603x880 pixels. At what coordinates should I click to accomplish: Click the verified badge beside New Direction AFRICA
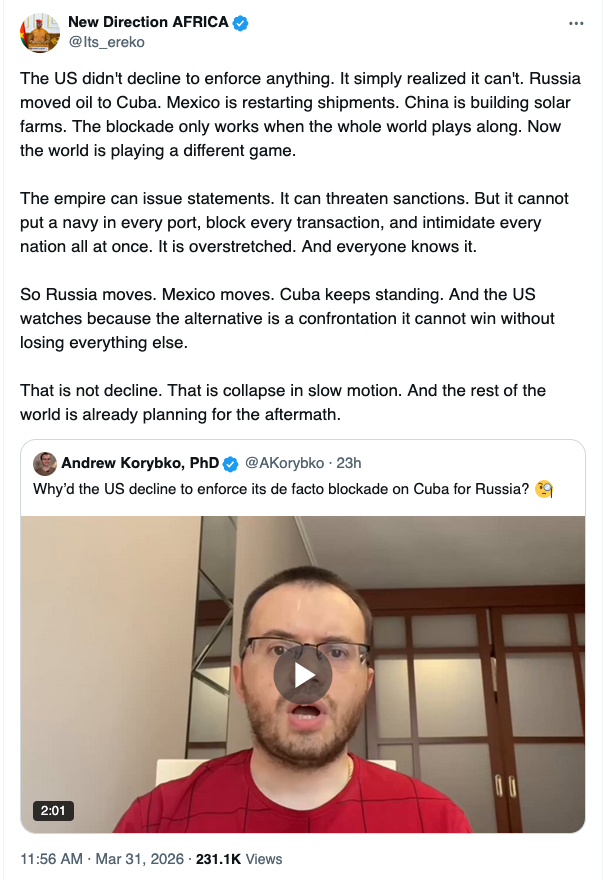pyautogui.click(x=240, y=24)
